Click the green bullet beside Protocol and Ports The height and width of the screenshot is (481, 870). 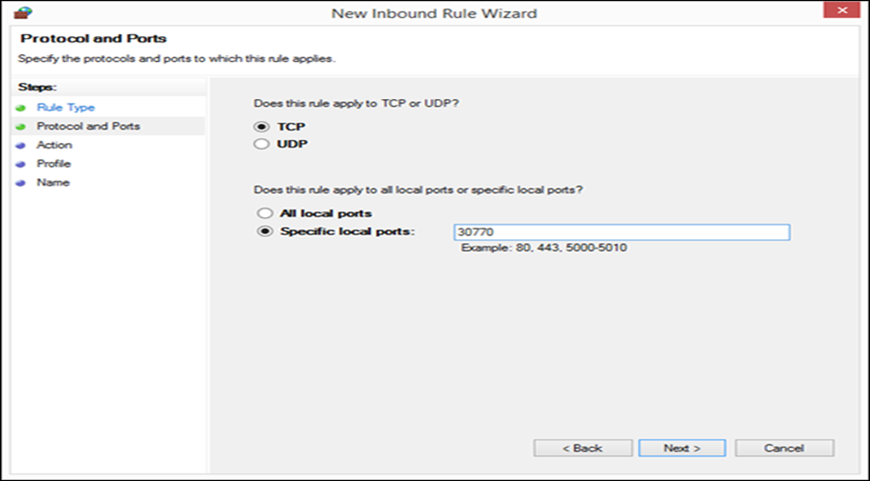(x=21, y=127)
